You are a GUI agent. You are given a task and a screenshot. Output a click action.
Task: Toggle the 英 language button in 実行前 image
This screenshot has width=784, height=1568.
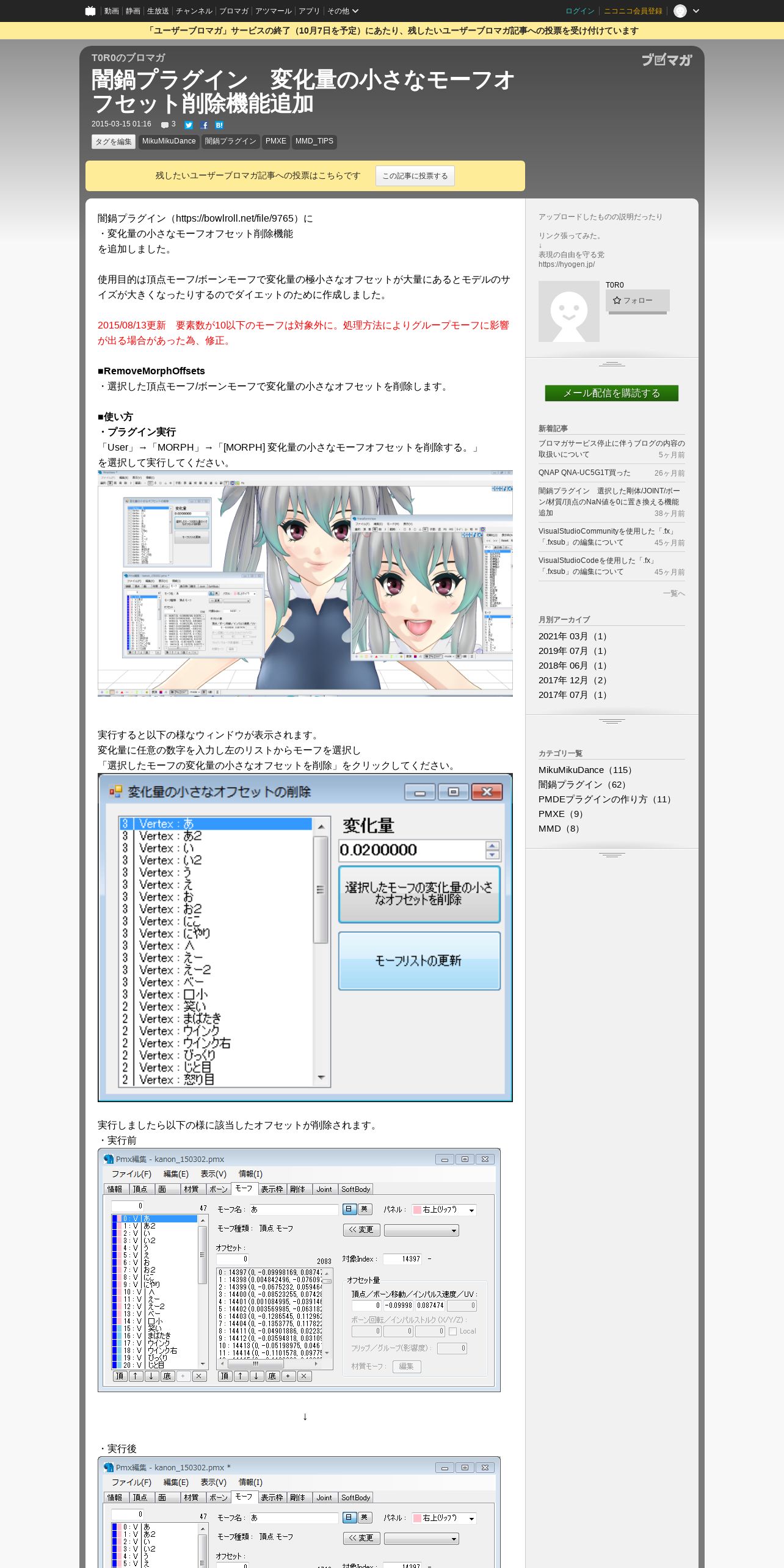(364, 1209)
